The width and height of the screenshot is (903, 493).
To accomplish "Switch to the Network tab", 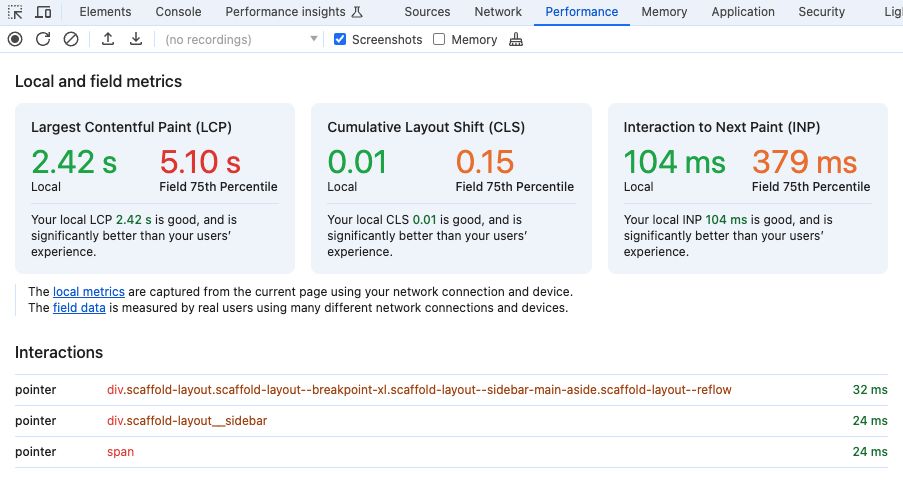I will tap(497, 12).
